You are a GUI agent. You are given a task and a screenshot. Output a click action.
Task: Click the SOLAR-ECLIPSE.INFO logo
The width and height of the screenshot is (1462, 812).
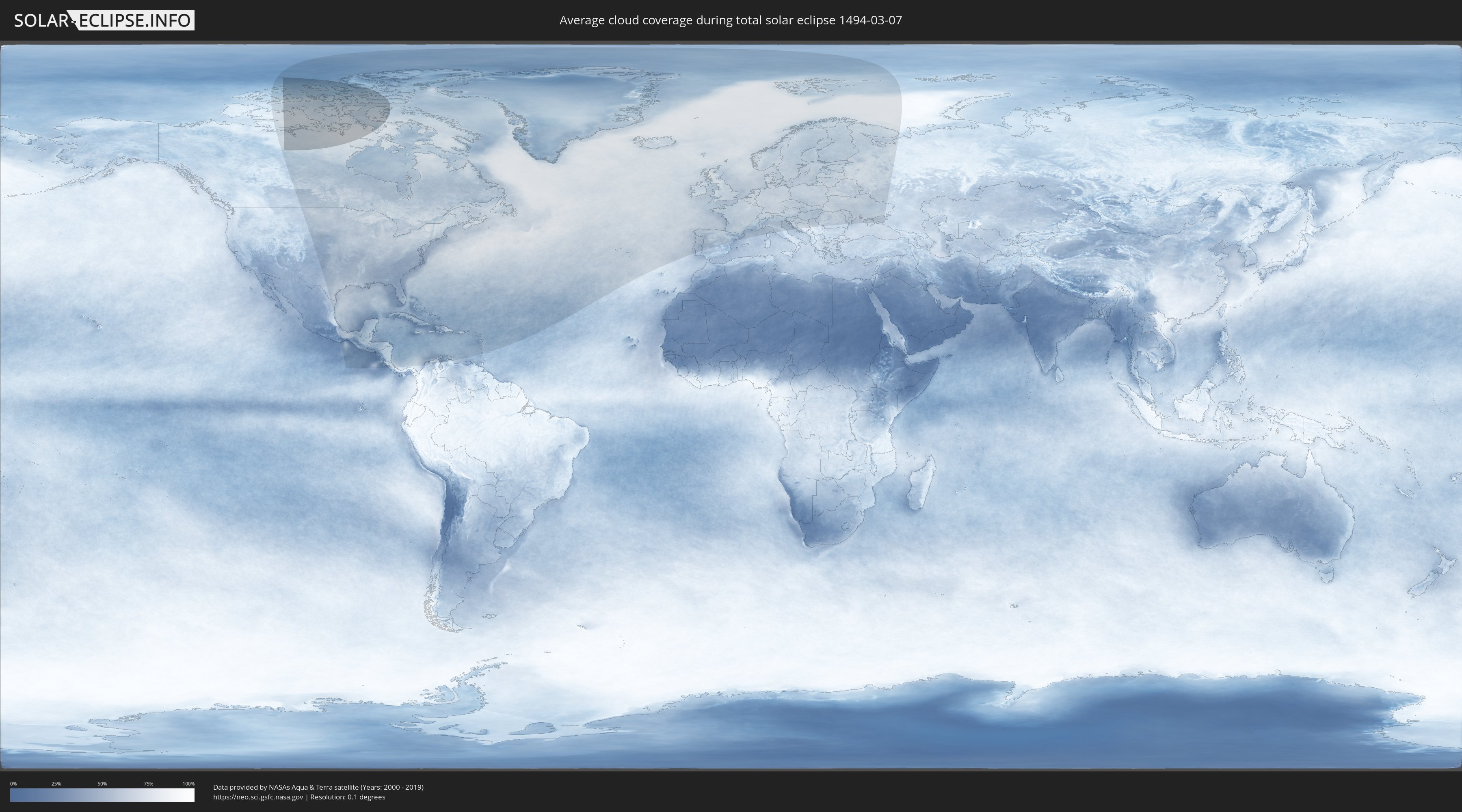point(104,20)
